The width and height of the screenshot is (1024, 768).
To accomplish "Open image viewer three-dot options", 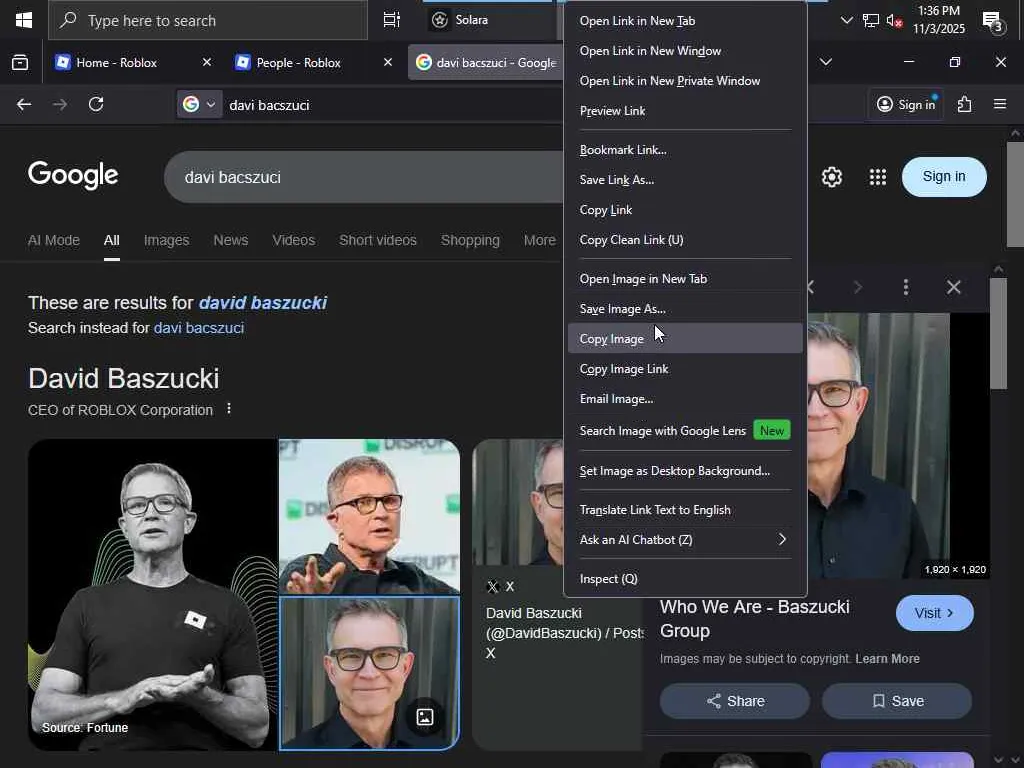I will (906, 287).
